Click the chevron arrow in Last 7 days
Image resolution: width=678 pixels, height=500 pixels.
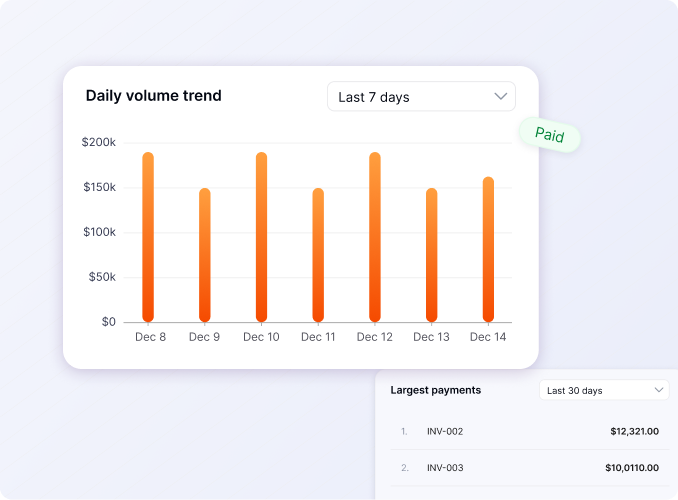coord(501,97)
